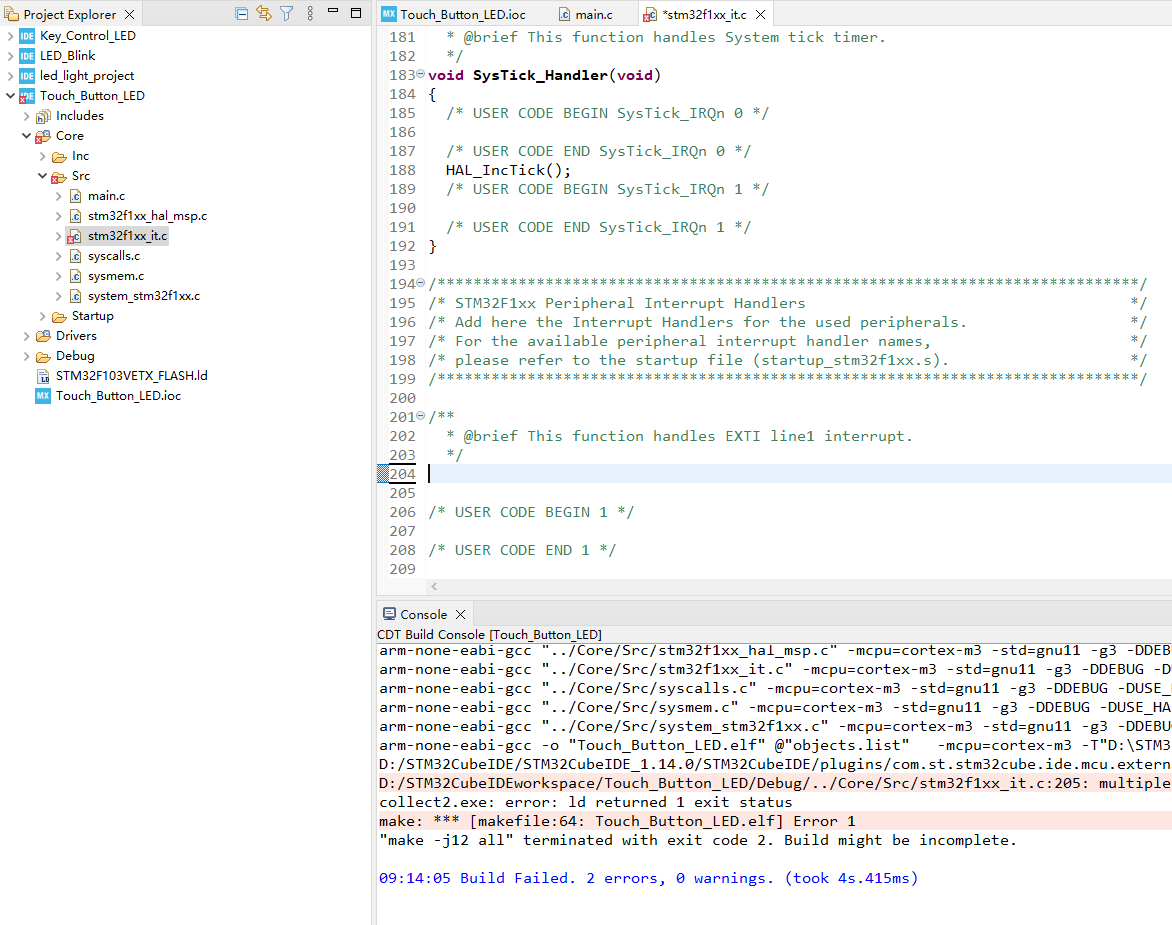Select main.c in Project Explorer

(x=106, y=196)
